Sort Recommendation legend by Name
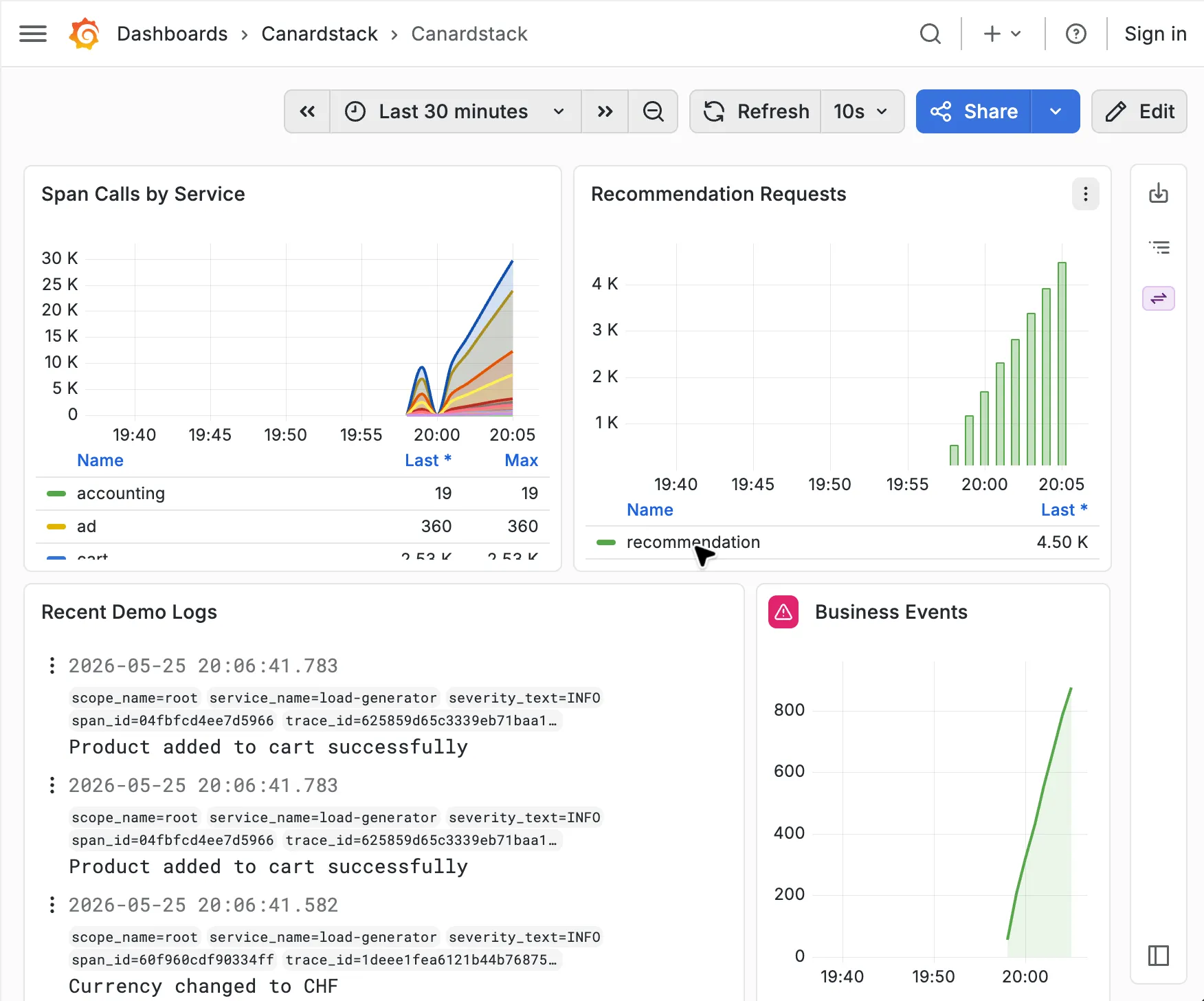 [650, 510]
